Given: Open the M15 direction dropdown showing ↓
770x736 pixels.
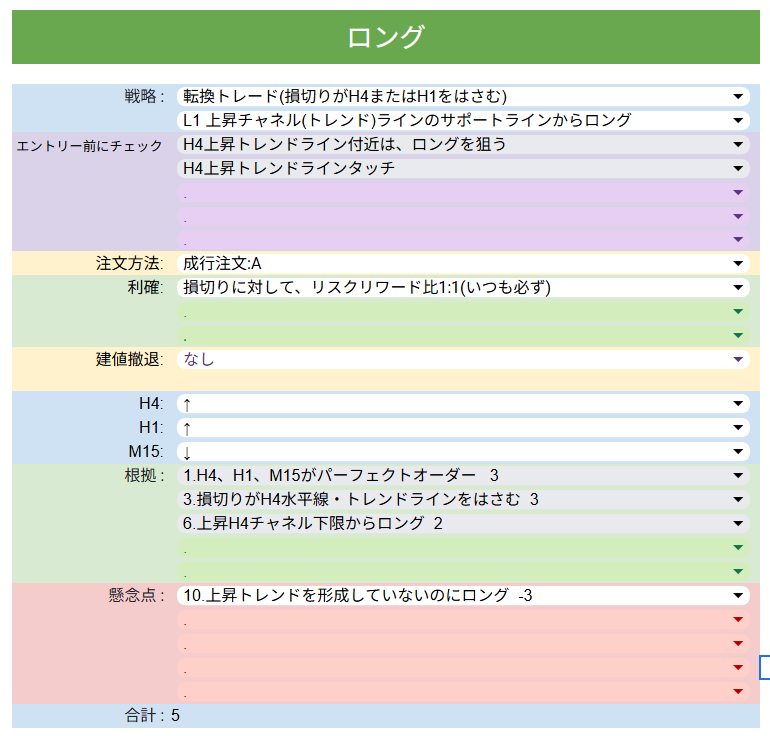Looking at the screenshot, I should 460,452.
